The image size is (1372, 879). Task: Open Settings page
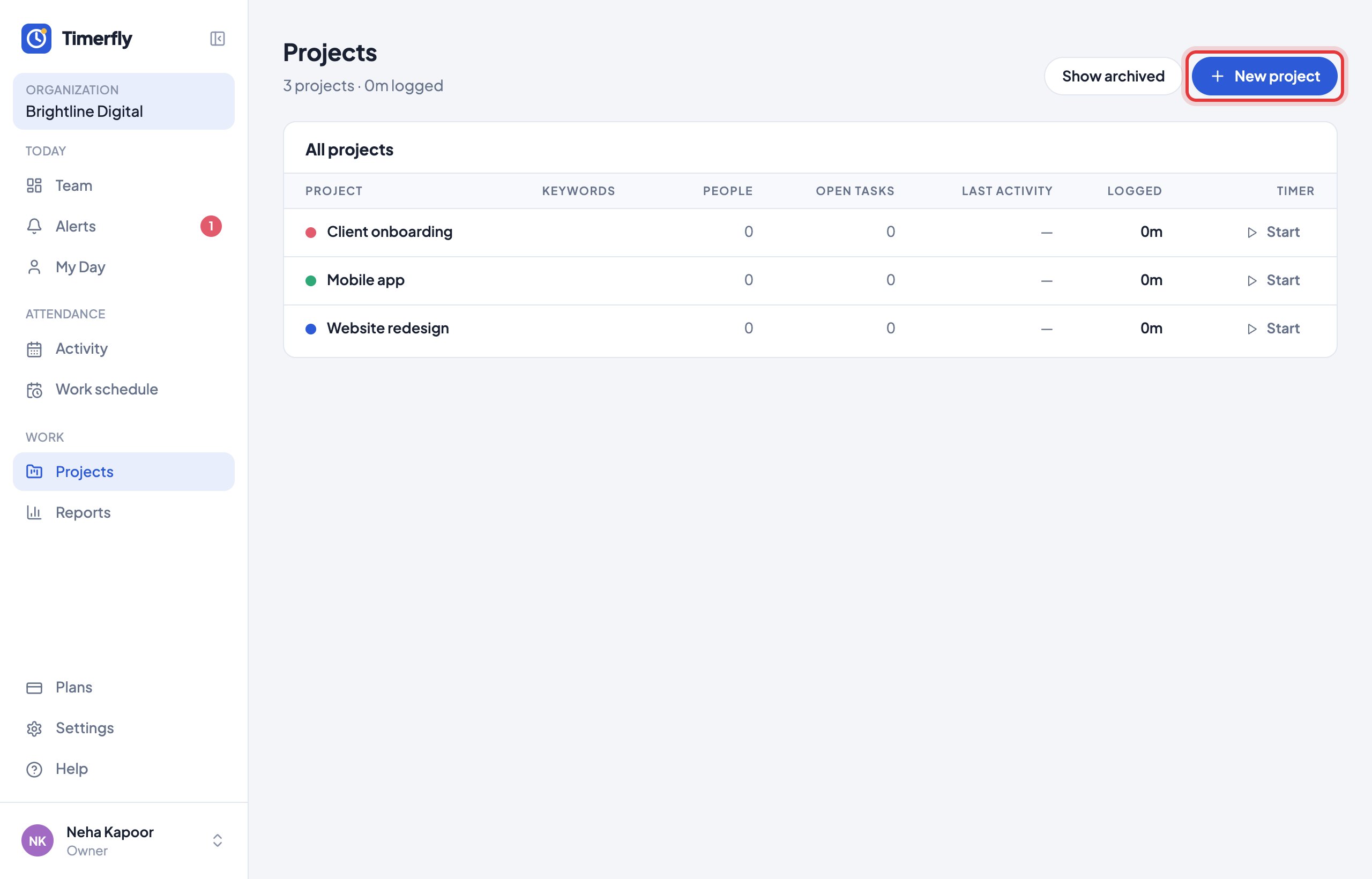pyautogui.click(x=124, y=728)
